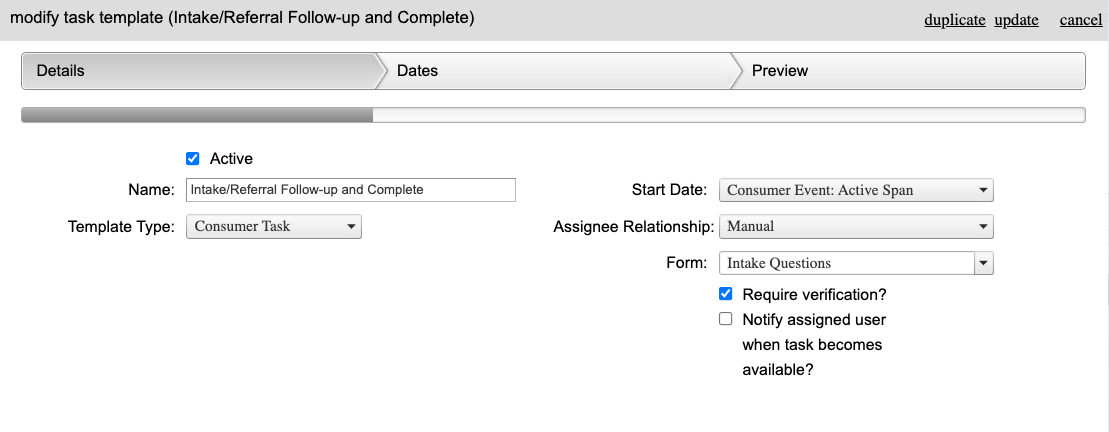The height and width of the screenshot is (432, 1109).
Task: Focus the Name text field
Action: [351, 190]
